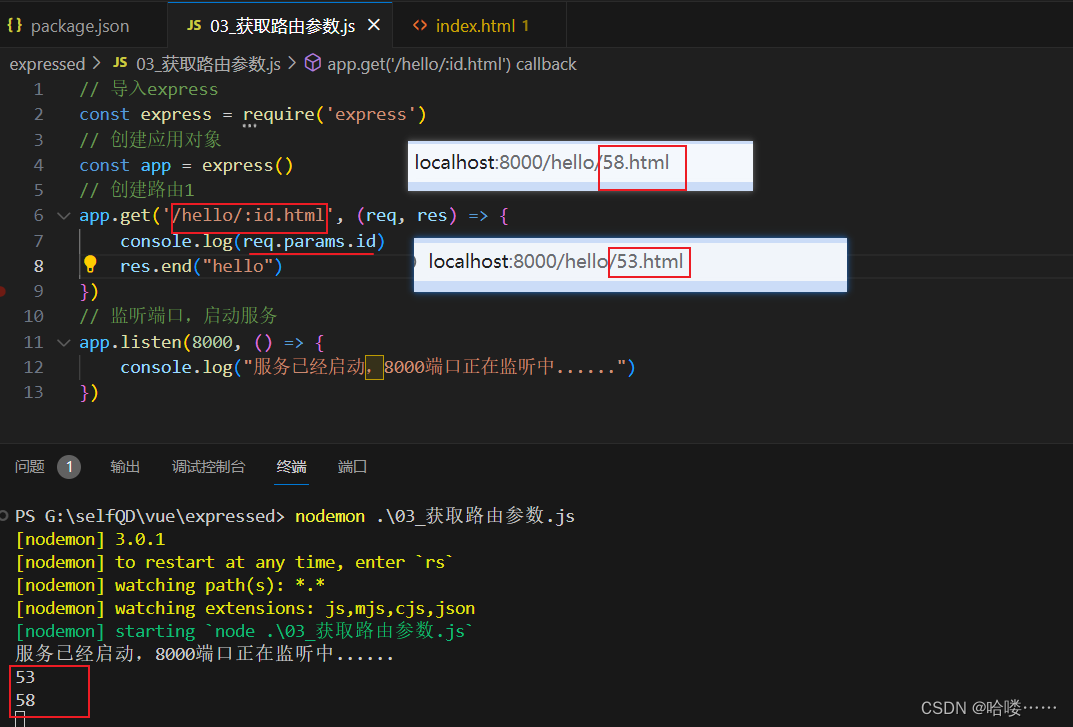1073x727 pixels.
Task: Click res.end("hello") on line 8
Action: (x=201, y=266)
